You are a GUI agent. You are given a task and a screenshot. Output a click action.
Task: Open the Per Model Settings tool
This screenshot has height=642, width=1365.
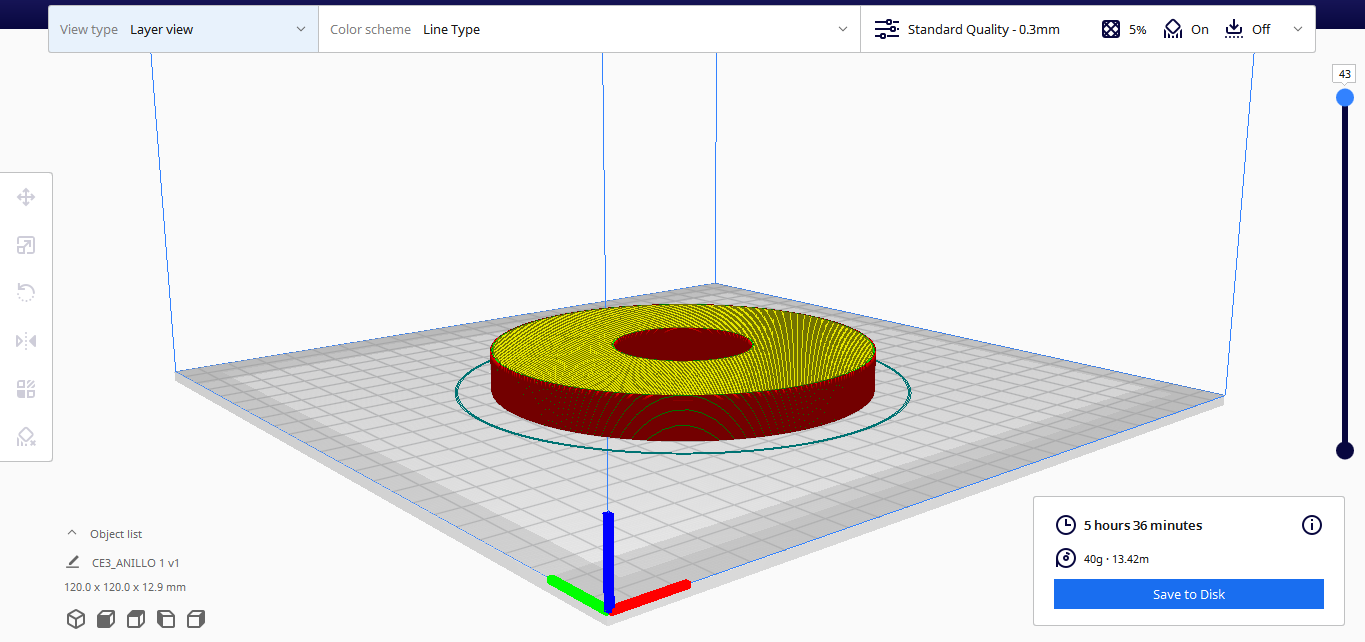tap(26, 389)
